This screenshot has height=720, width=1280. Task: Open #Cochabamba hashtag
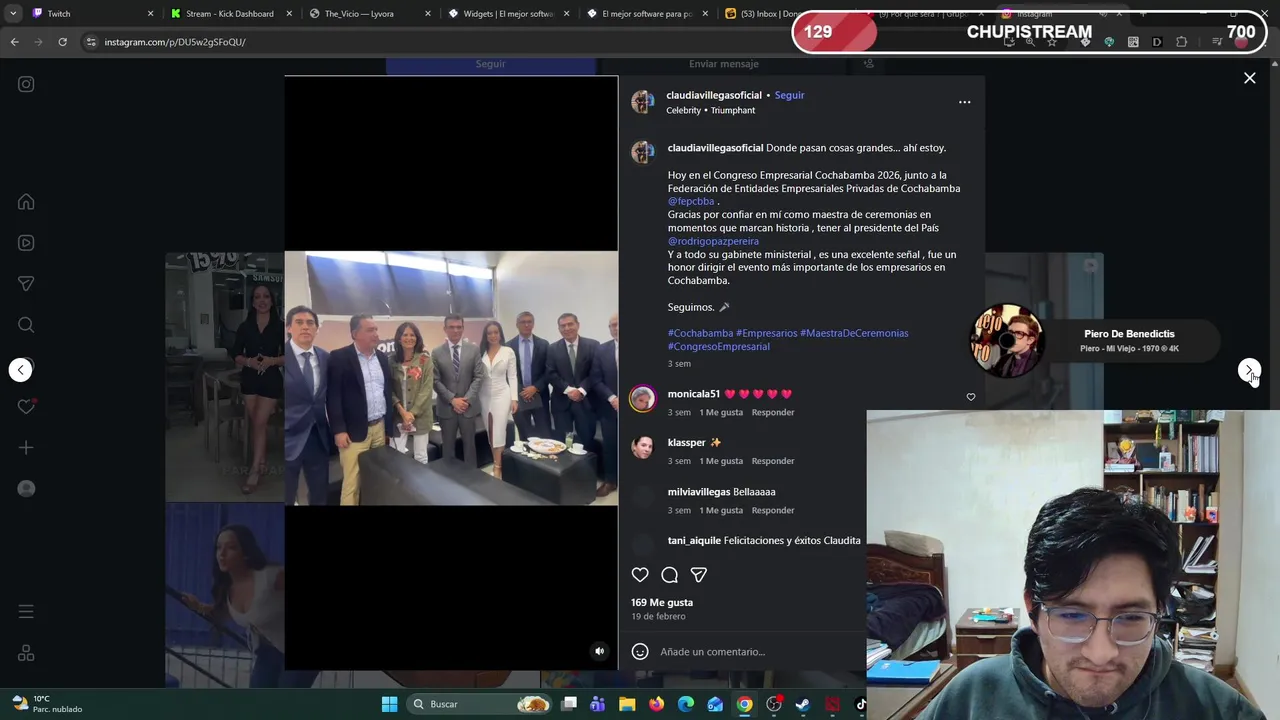point(701,333)
